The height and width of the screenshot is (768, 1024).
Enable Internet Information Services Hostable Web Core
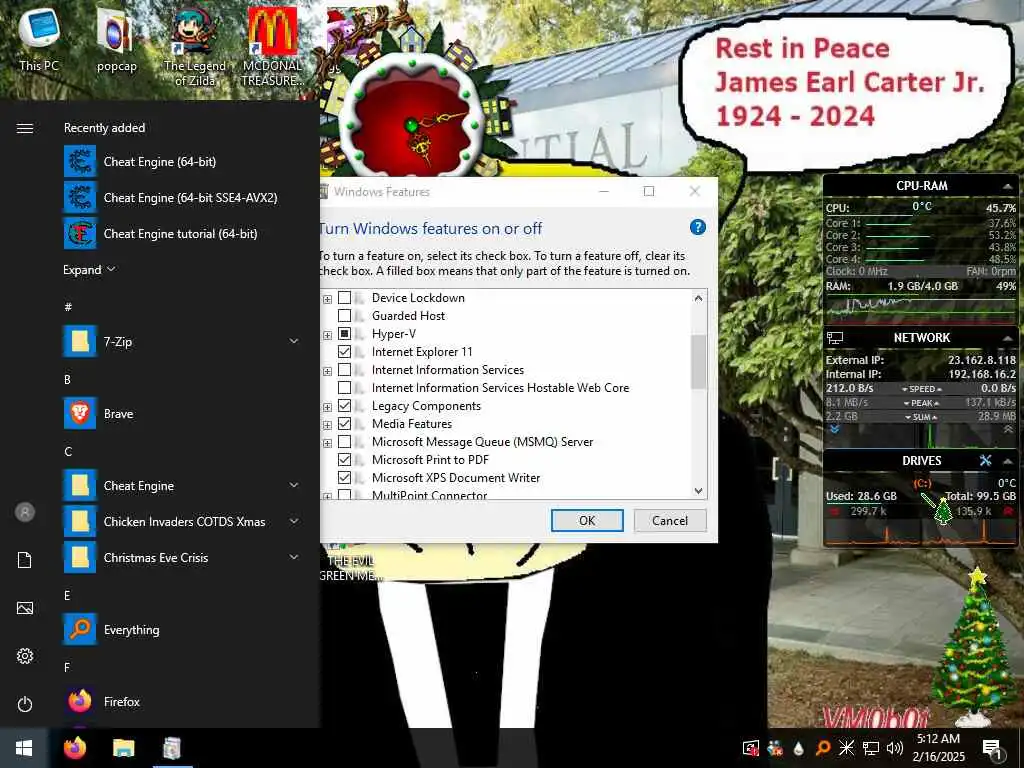344,387
